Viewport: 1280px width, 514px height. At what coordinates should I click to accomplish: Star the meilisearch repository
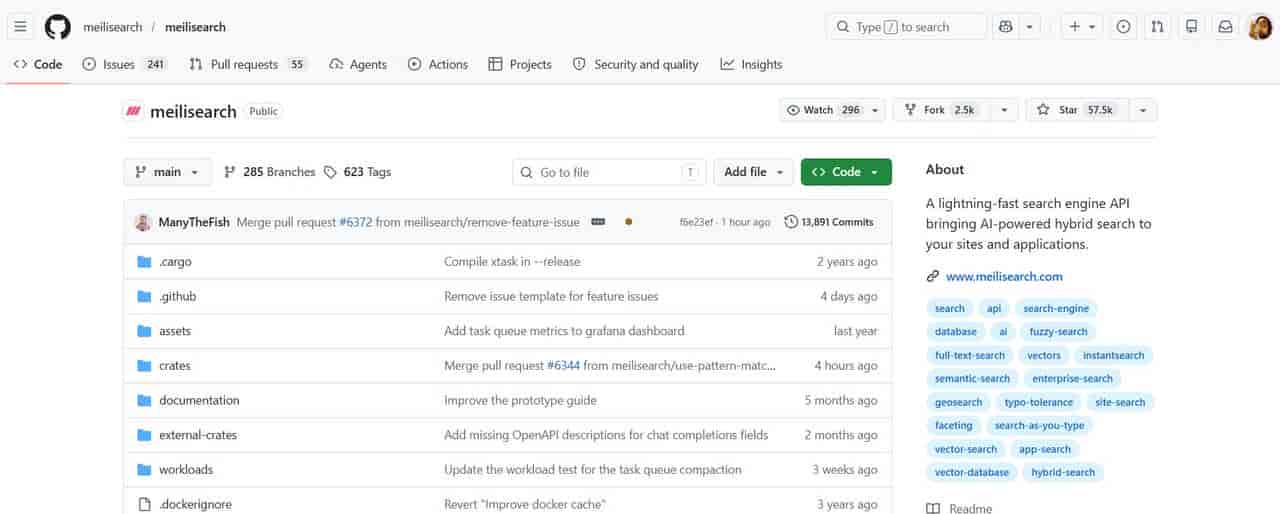(x=1077, y=110)
